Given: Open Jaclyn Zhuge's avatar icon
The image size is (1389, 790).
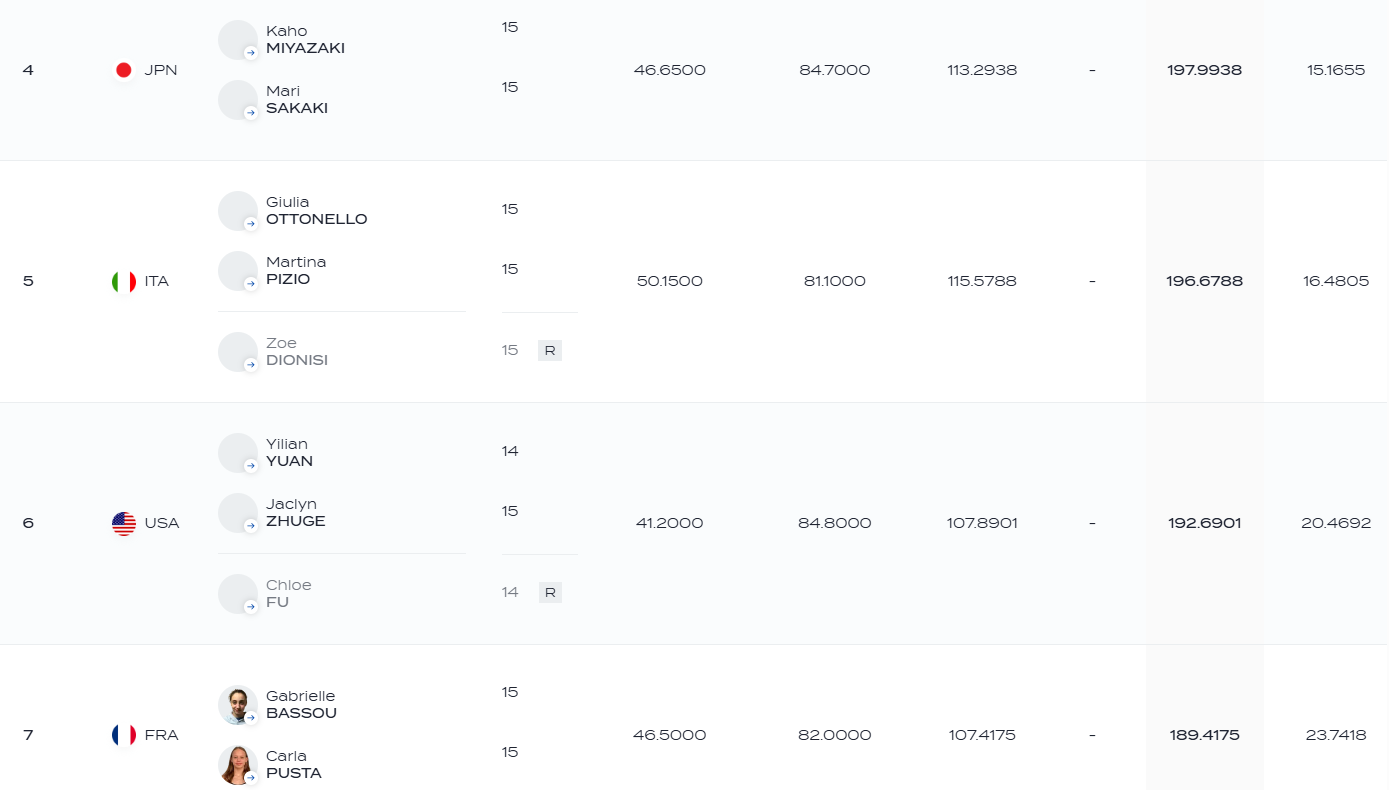Looking at the screenshot, I should 238,513.
